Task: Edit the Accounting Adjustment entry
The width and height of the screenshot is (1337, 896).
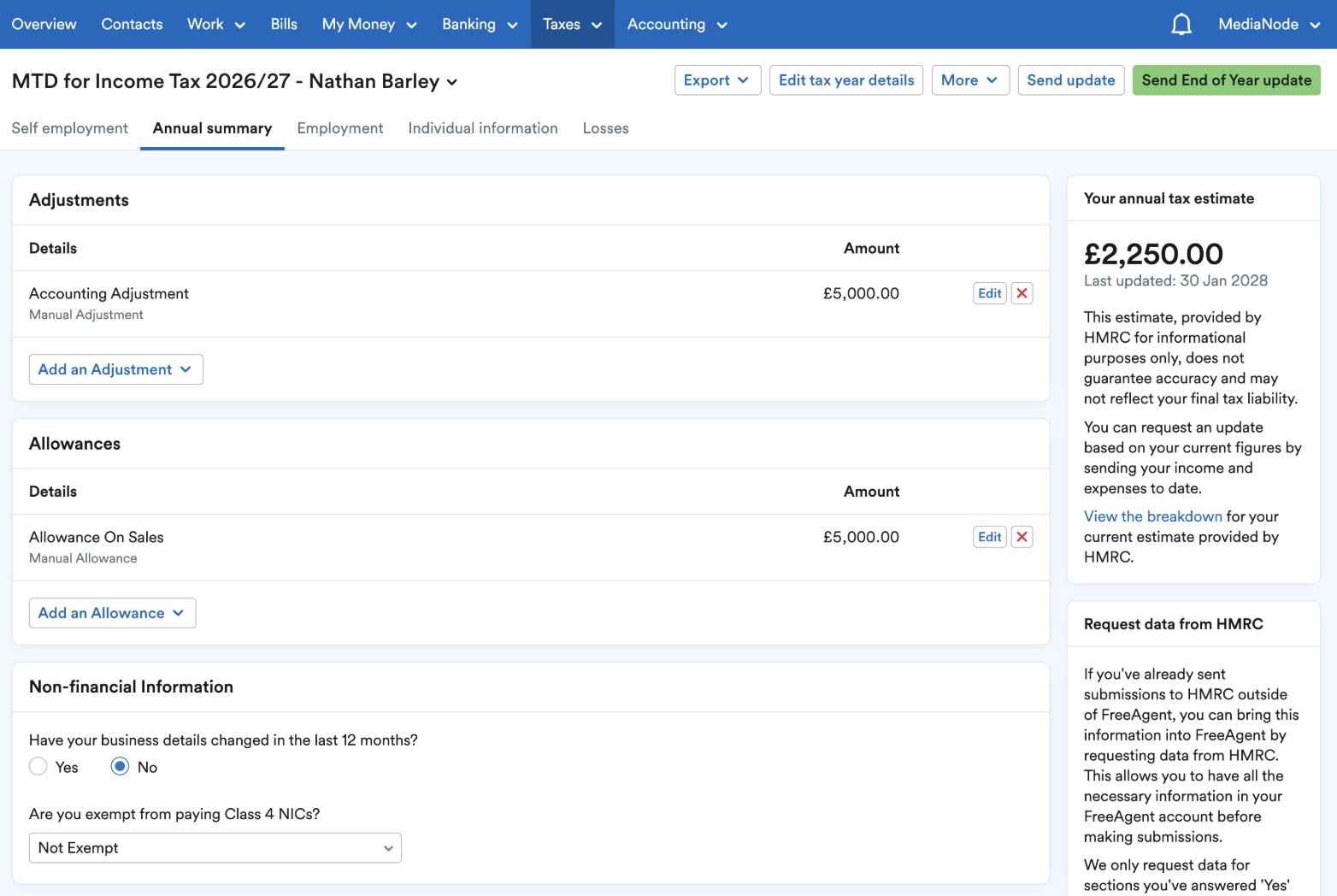Action: tap(990, 293)
